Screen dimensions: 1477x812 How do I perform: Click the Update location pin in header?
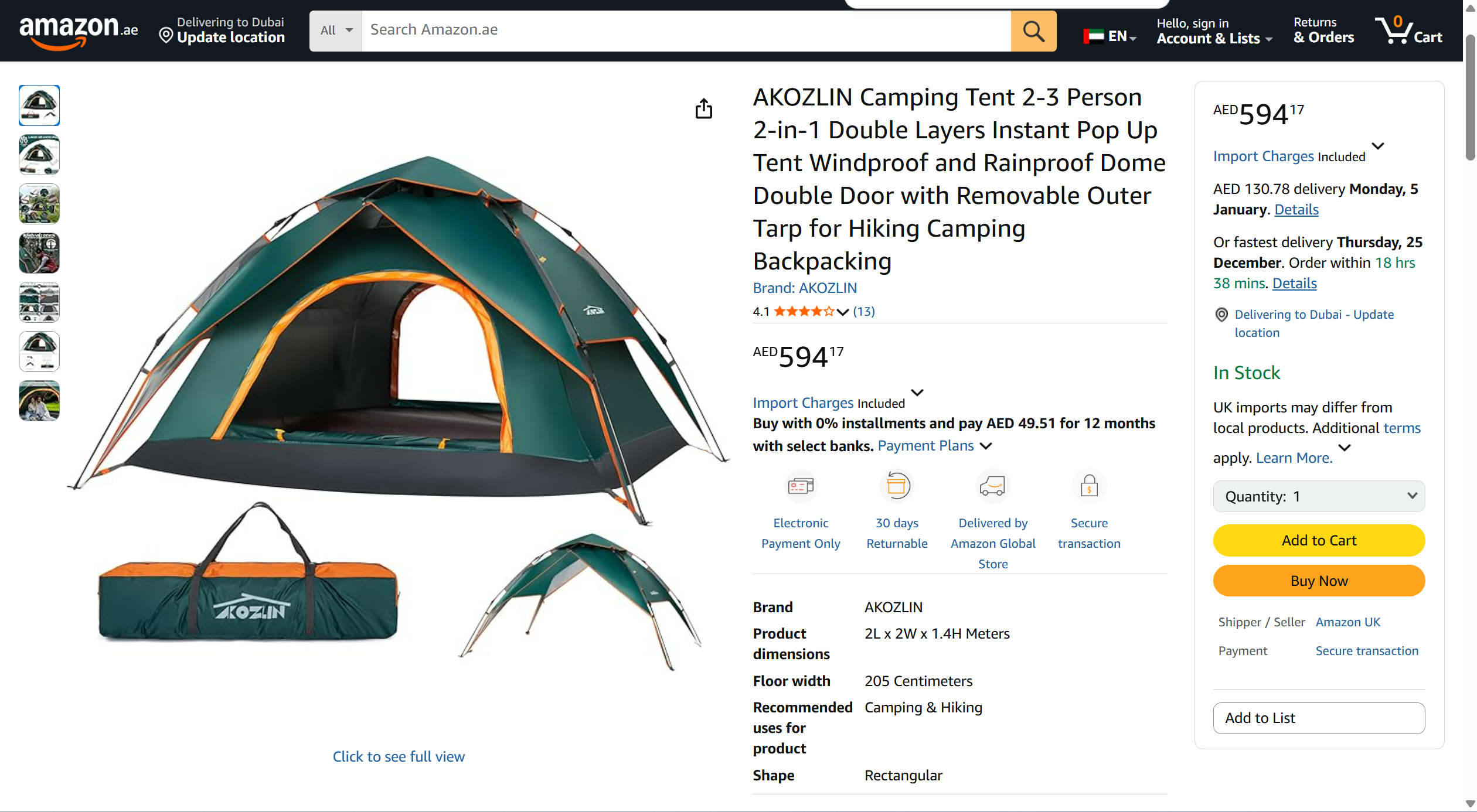click(166, 36)
